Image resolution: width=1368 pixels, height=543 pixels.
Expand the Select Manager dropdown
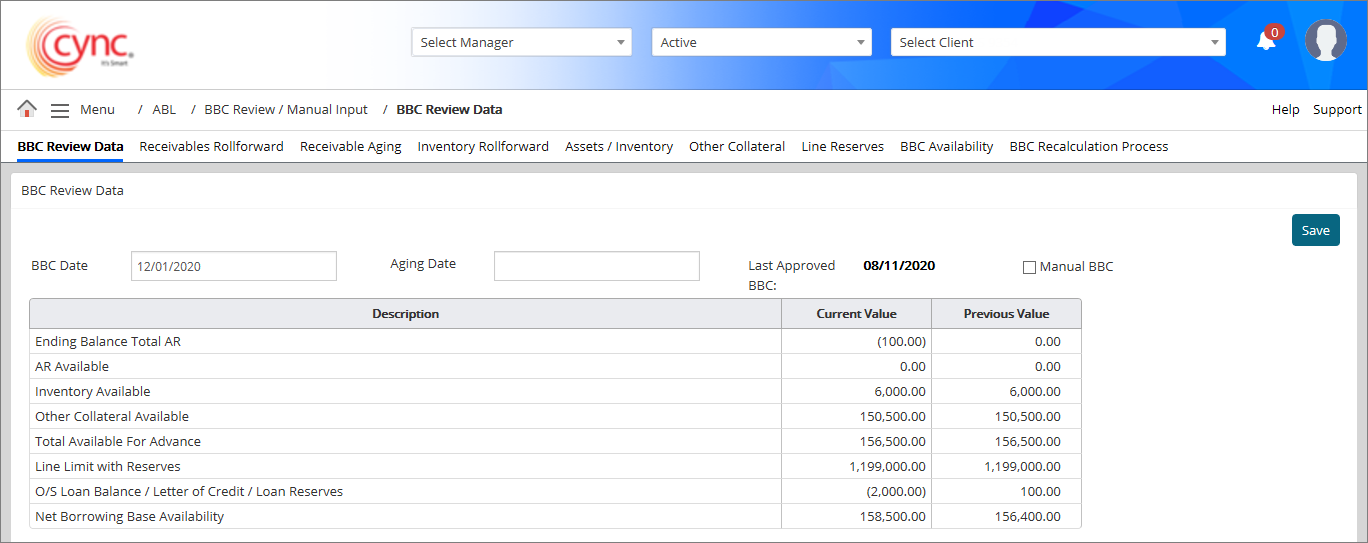(x=521, y=42)
